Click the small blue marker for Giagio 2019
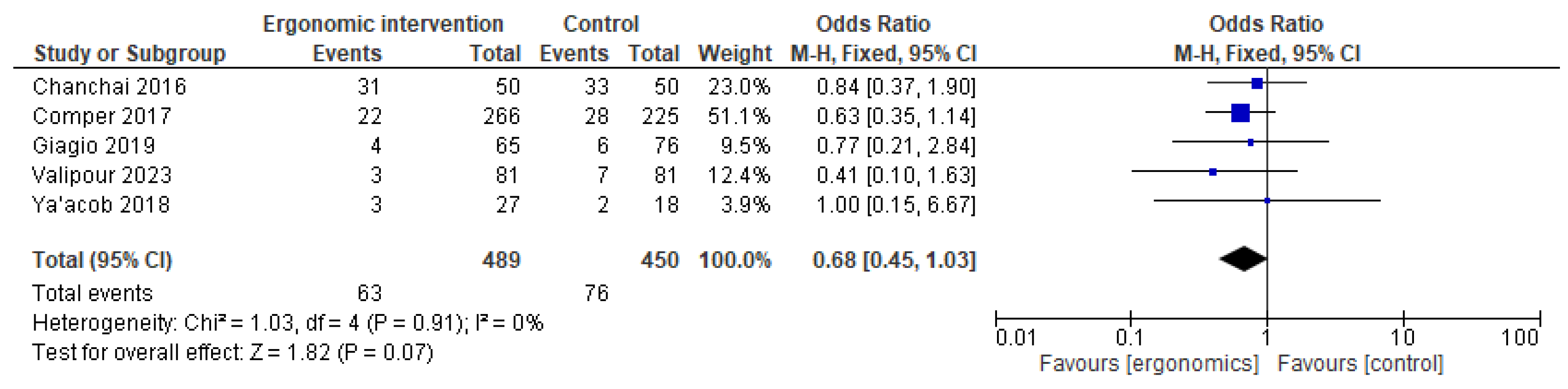1568x389 pixels. click(1250, 142)
